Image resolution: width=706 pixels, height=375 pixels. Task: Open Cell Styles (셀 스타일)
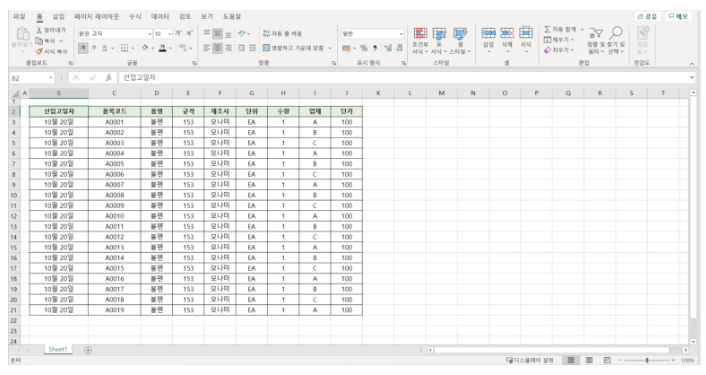click(x=460, y=41)
